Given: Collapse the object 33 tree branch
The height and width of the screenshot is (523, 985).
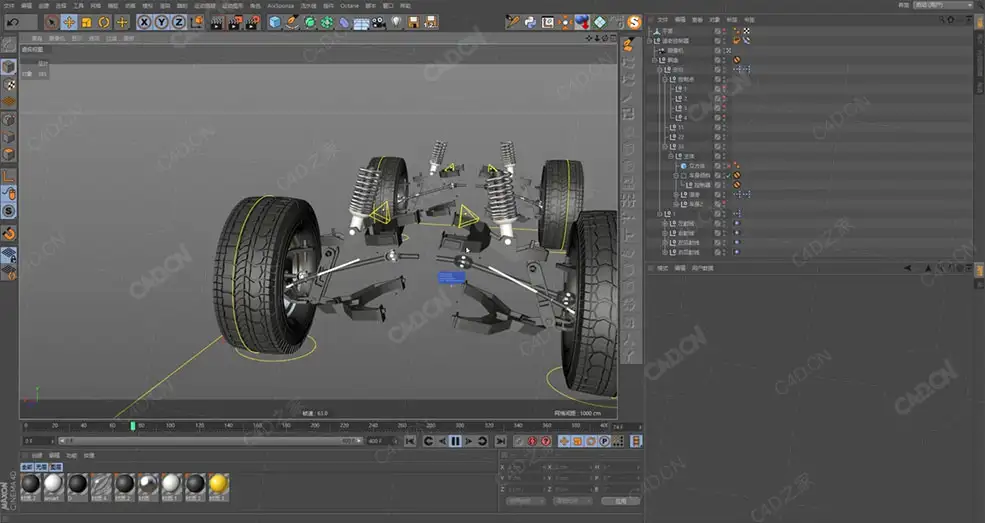Looking at the screenshot, I should [x=665, y=146].
